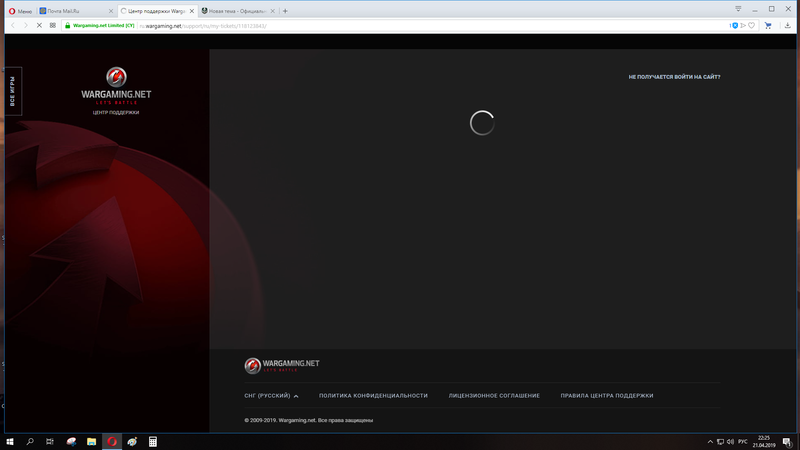800x450 pixels.
Task: Open НЕ ПОЛУЧАЕТСЯ ВОЙТИ НА САЙТ? link
Action: (674, 77)
